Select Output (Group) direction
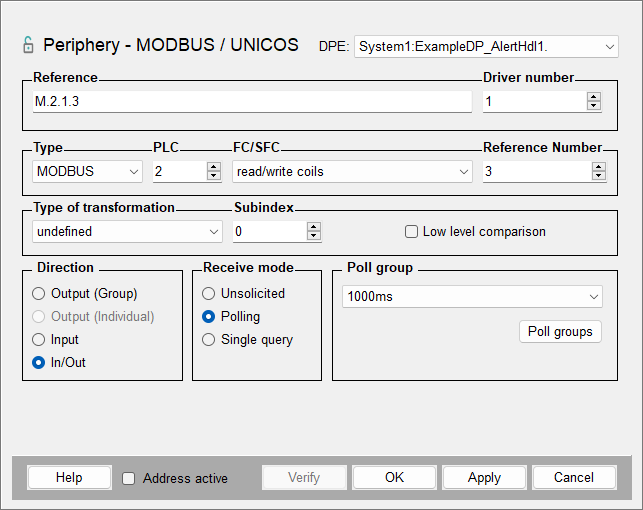 39,294
